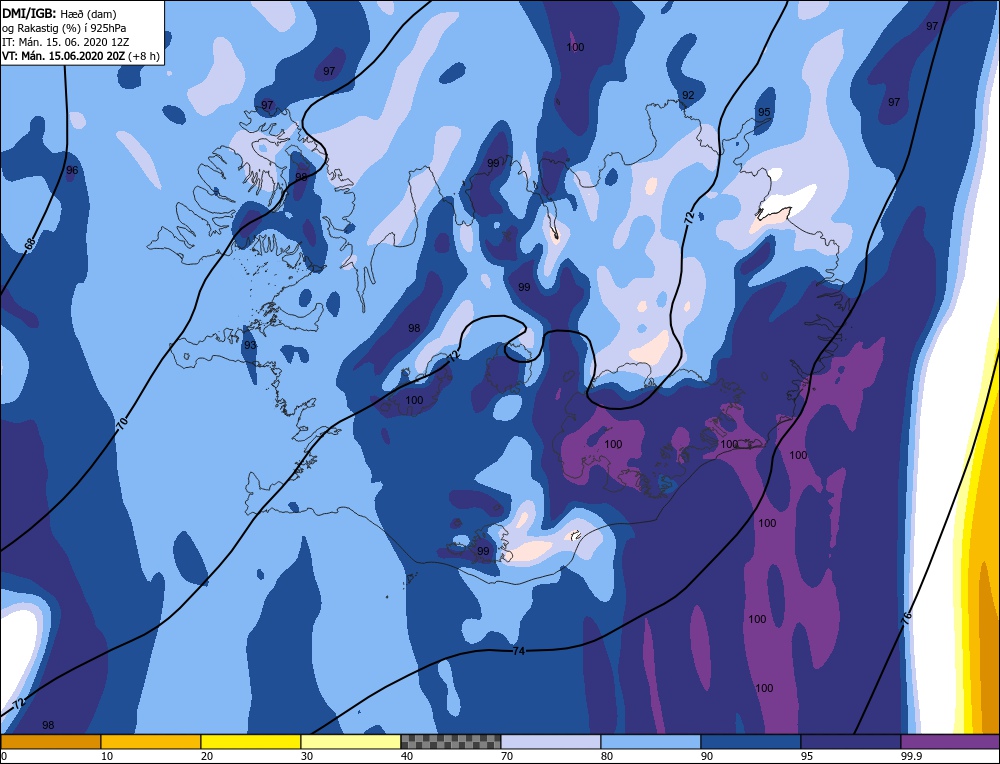Click the 'DMI/IGB: Hæð (dam)' title line
The width and height of the screenshot is (1000, 764).
(60, 13)
